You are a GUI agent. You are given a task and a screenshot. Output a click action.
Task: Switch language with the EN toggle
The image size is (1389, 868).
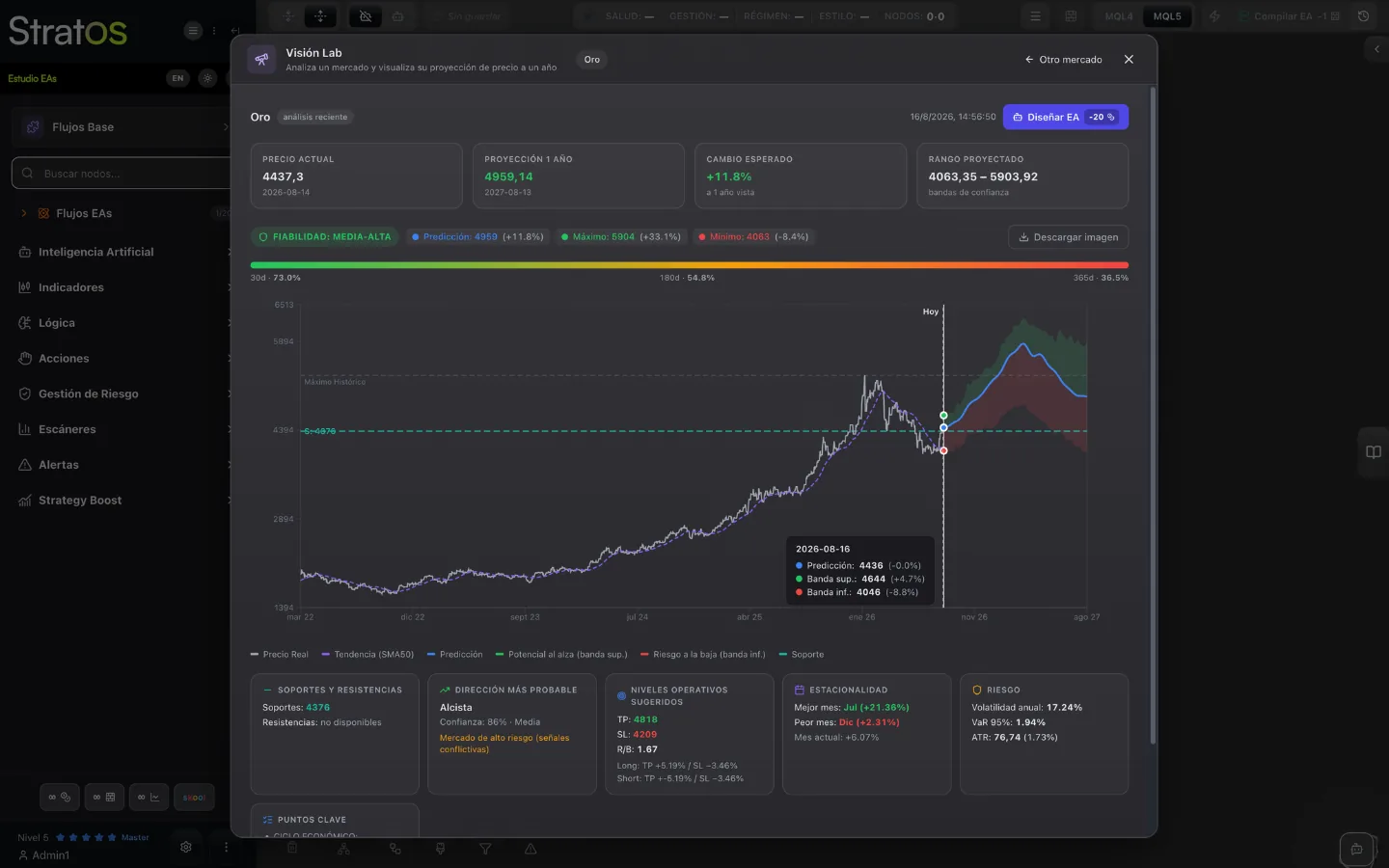click(x=177, y=78)
